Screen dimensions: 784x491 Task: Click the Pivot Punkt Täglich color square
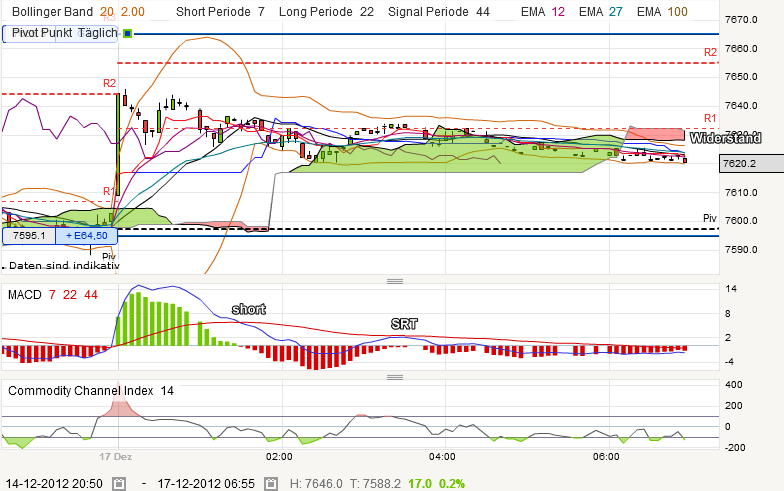pyautogui.click(x=128, y=34)
